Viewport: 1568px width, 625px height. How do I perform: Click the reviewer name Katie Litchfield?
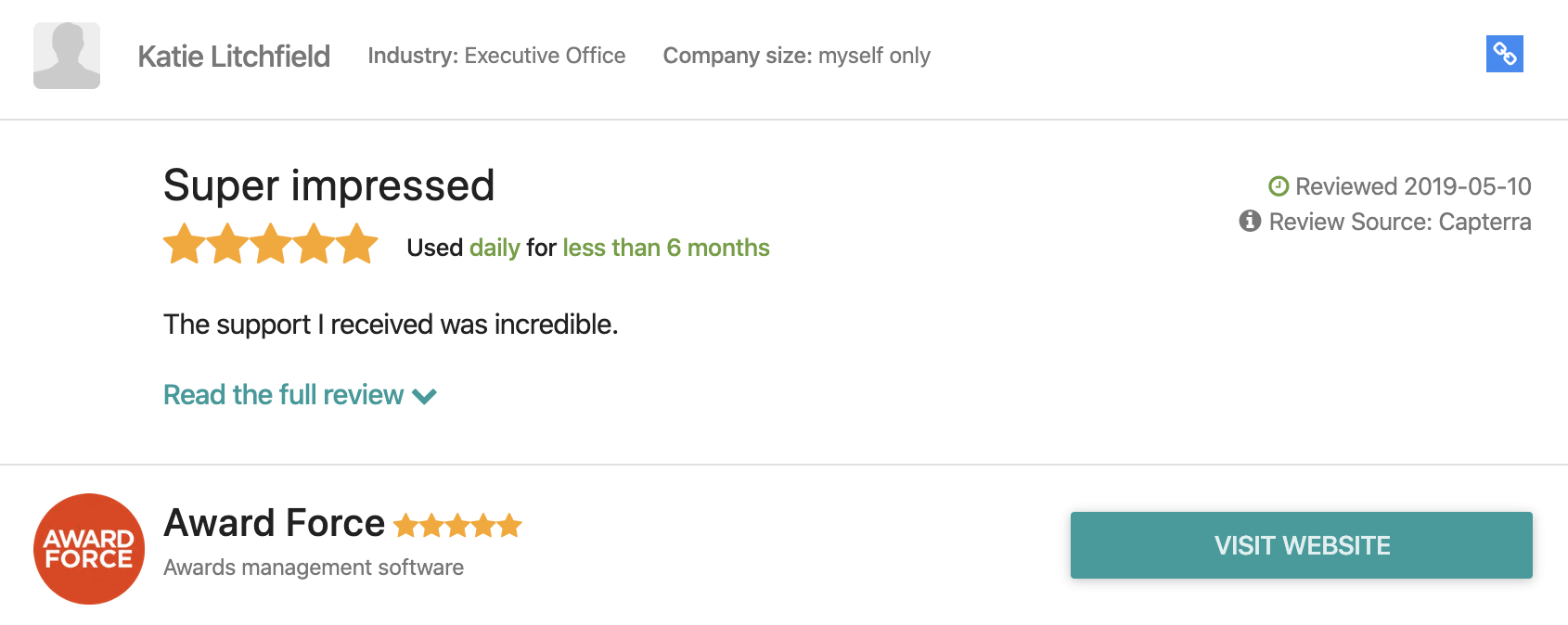(234, 57)
